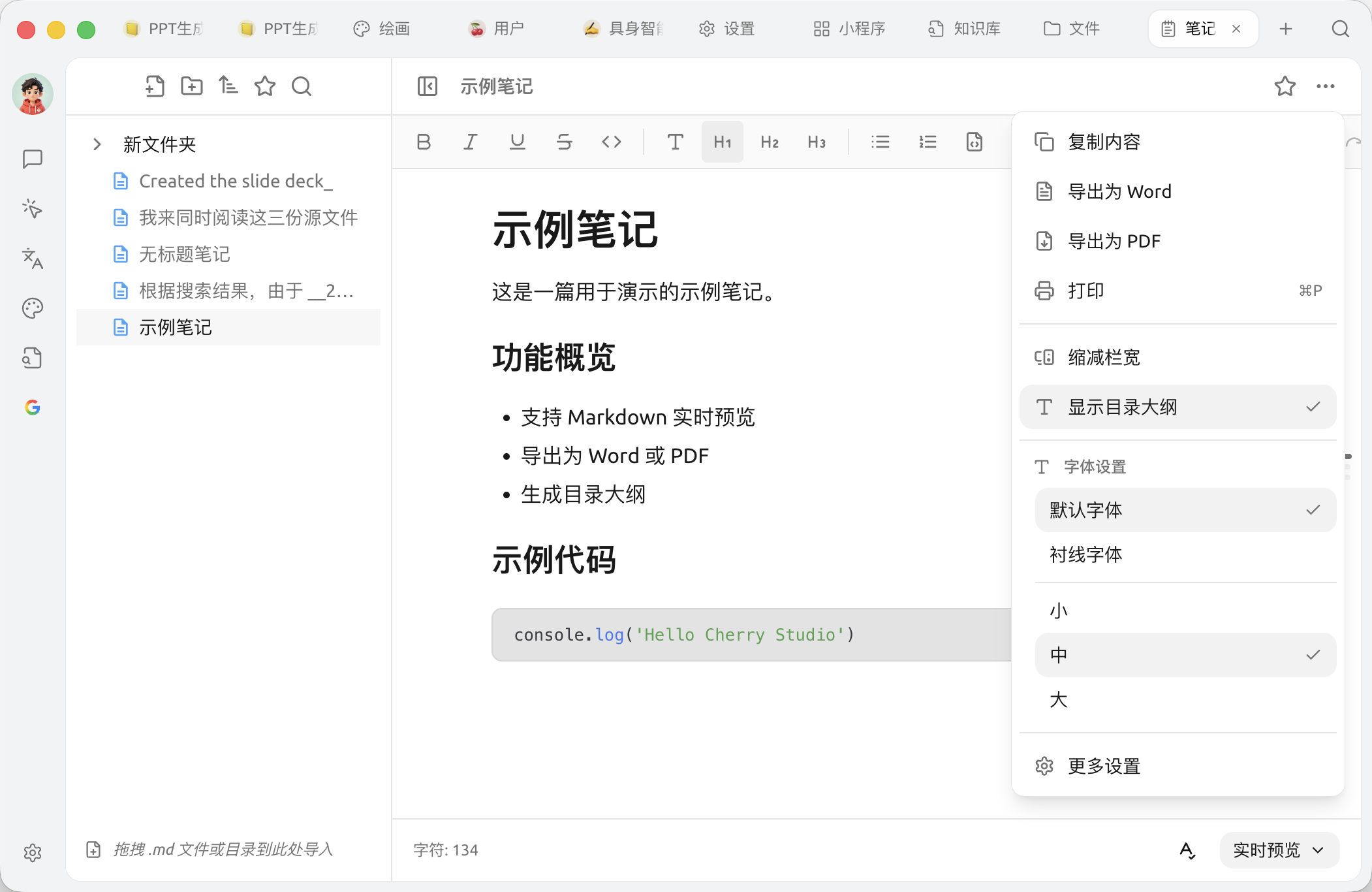Choose 导出为 Word

click(x=1178, y=191)
